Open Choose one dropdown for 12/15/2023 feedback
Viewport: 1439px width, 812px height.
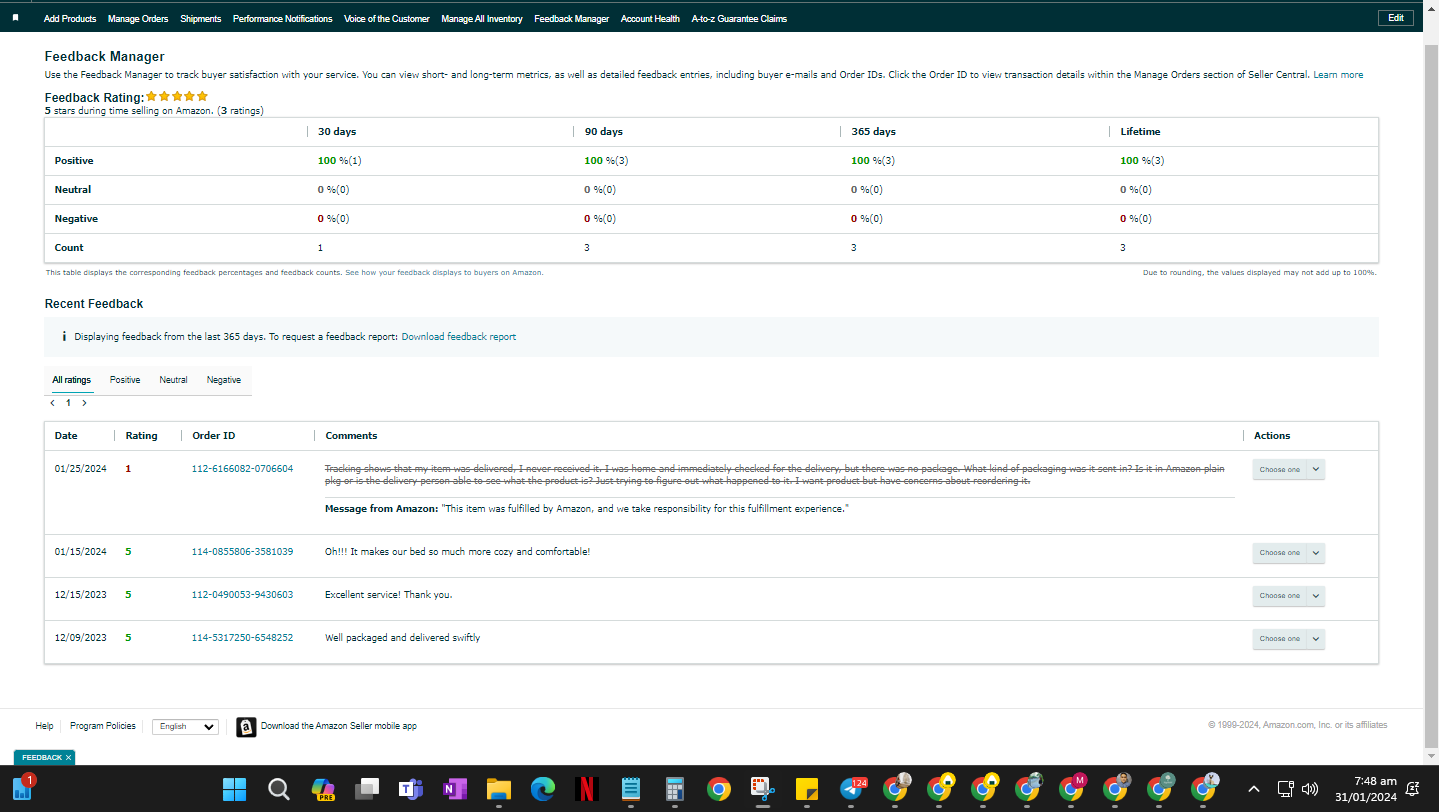[x=1288, y=596]
